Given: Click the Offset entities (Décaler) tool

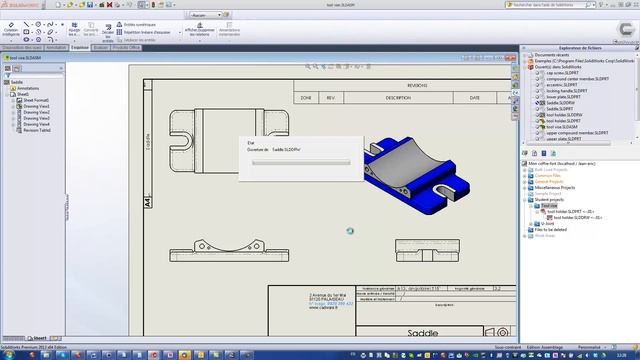Looking at the screenshot, I should click(108, 33).
